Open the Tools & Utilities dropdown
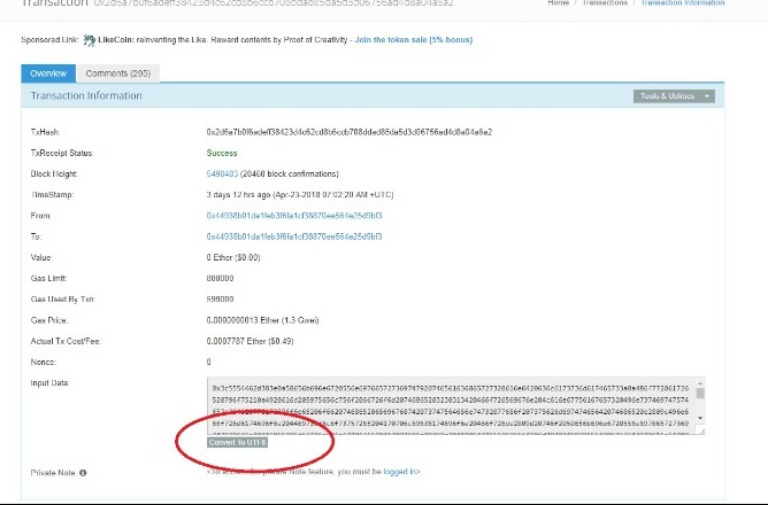Image resolution: width=768 pixels, height=505 pixels. tap(673, 96)
